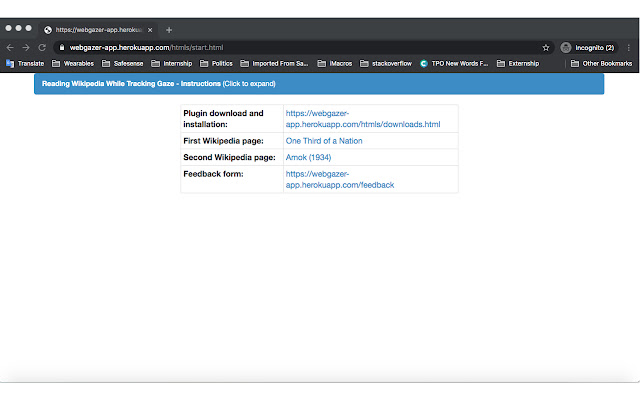Go back with the browser back arrow

(x=10, y=48)
